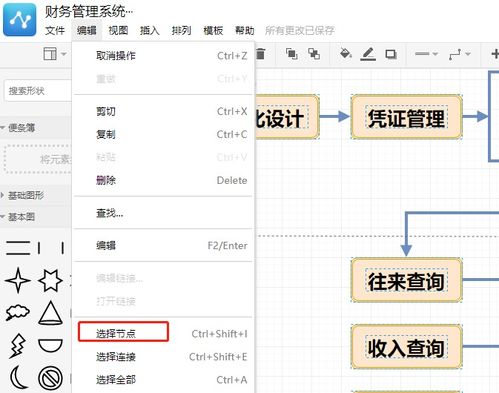Click the trash delete icon in toolbar

[261, 54]
